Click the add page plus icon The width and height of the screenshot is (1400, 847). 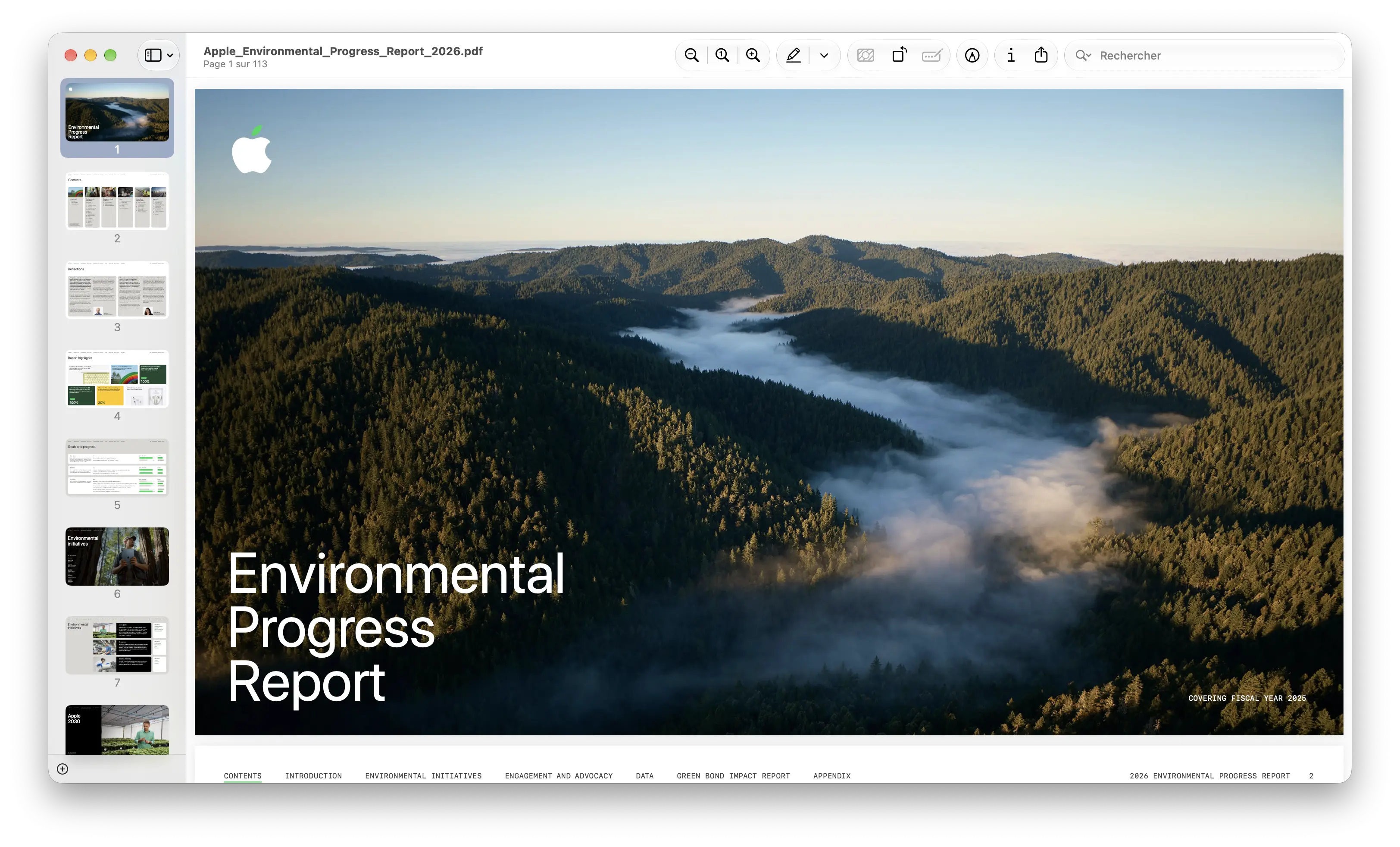pyautogui.click(x=62, y=769)
